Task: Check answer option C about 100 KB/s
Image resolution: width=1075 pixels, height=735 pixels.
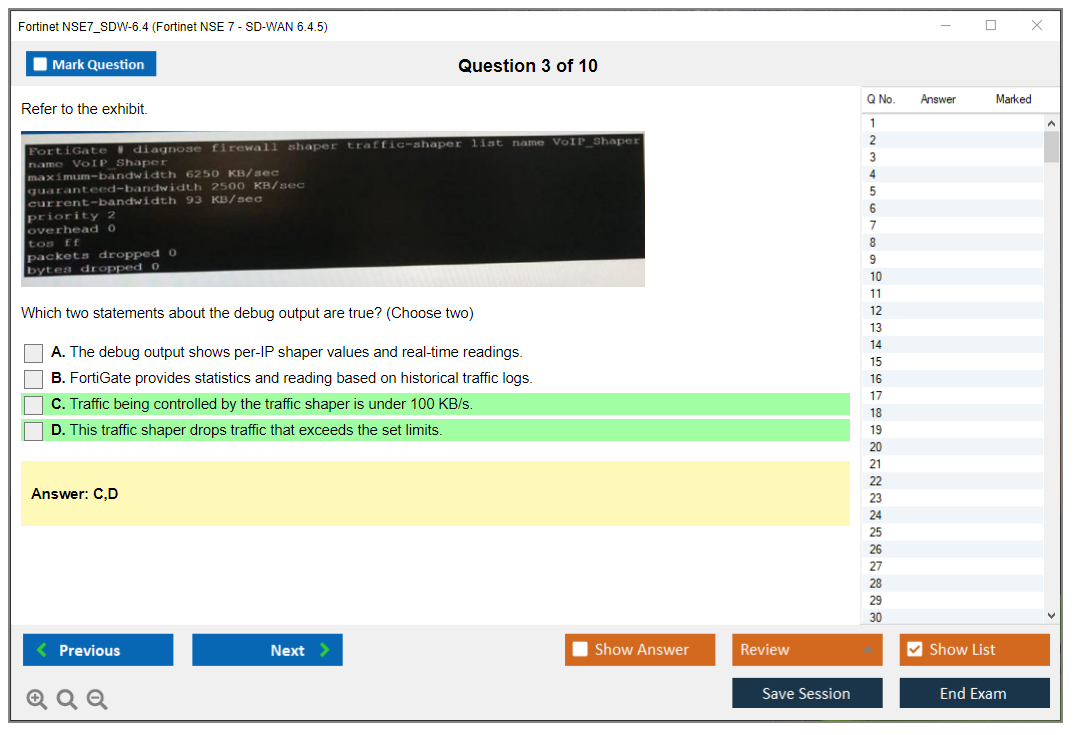Action: [x=34, y=405]
